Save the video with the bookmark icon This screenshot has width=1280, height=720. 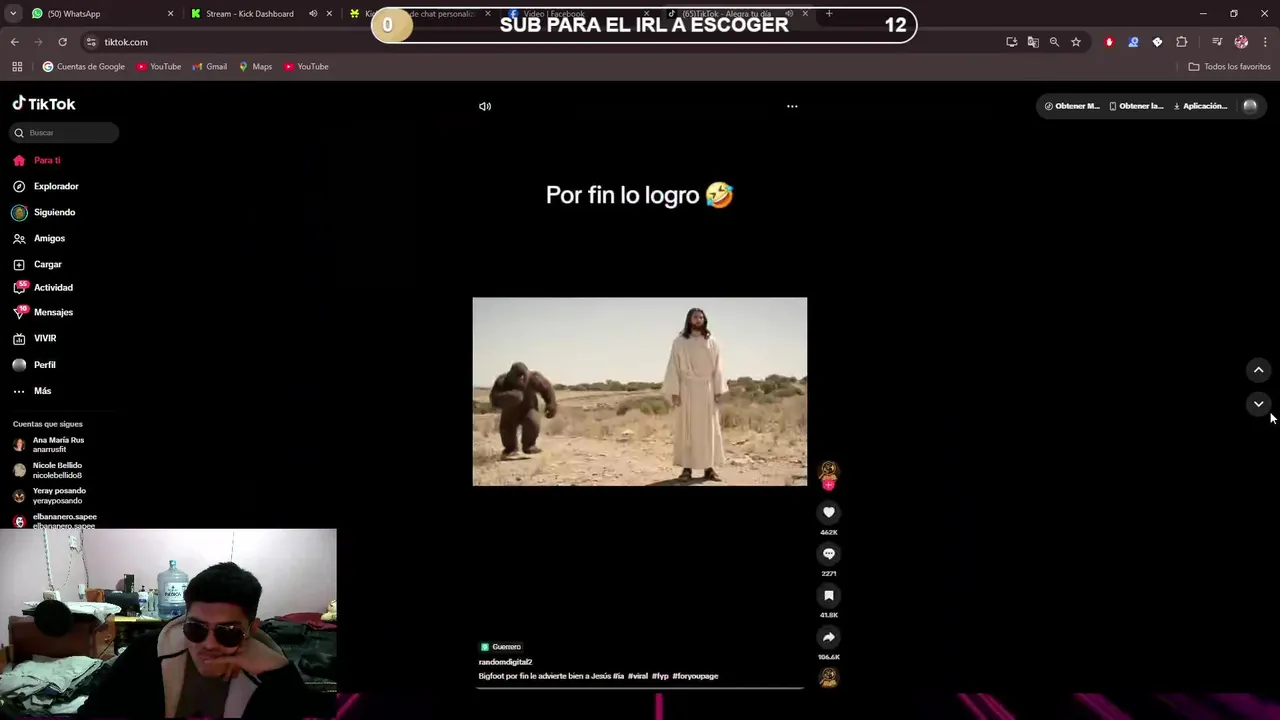(x=828, y=596)
